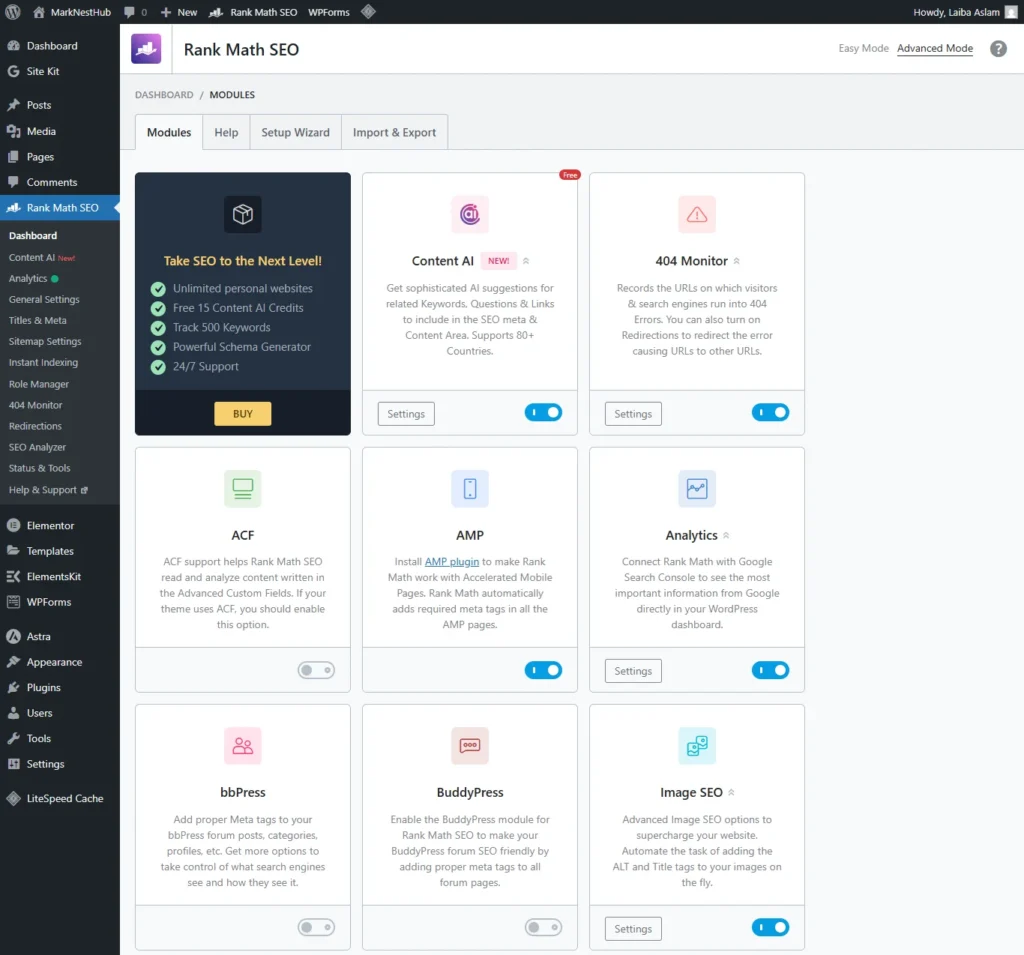1024x955 pixels.
Task: Enable the ACF module toggle
Action: pyautogui.click(x=316, y=670)
